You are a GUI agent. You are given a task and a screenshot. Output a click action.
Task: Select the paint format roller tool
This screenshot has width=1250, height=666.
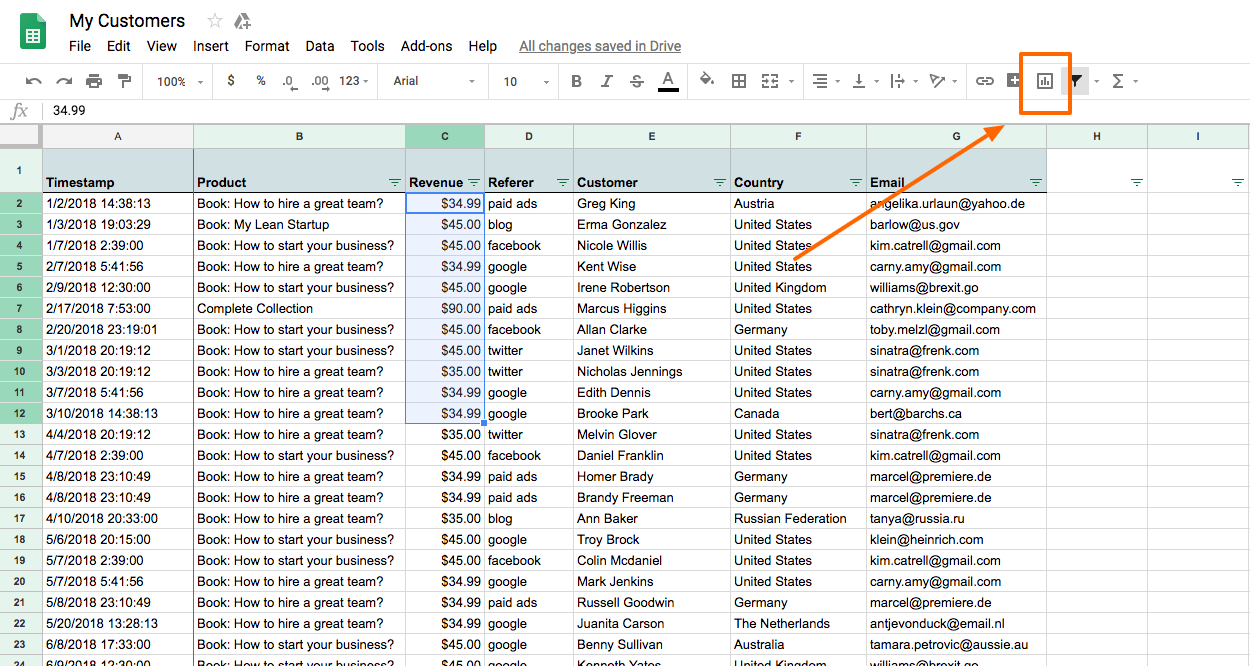124,81
